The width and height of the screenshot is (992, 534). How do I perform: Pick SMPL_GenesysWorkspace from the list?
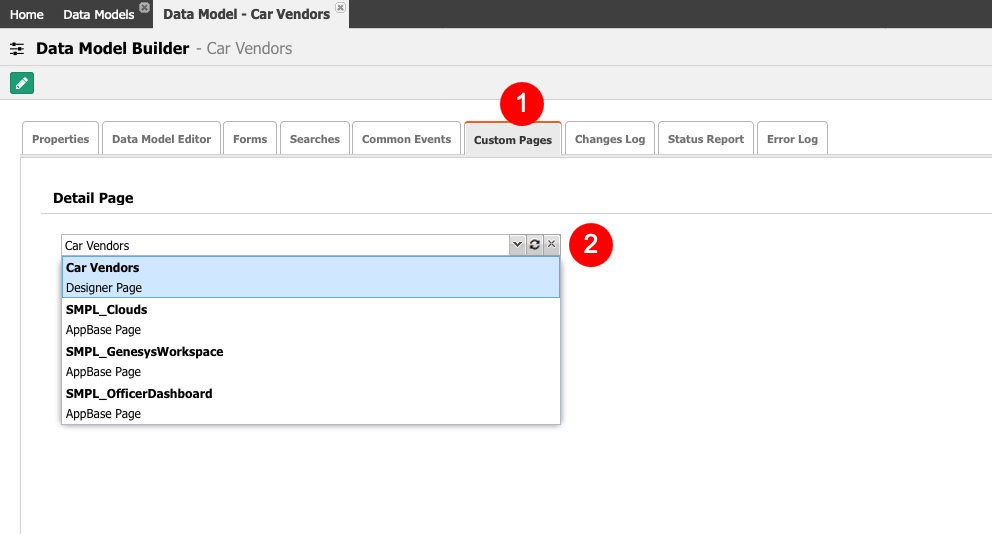coord(311,361)
